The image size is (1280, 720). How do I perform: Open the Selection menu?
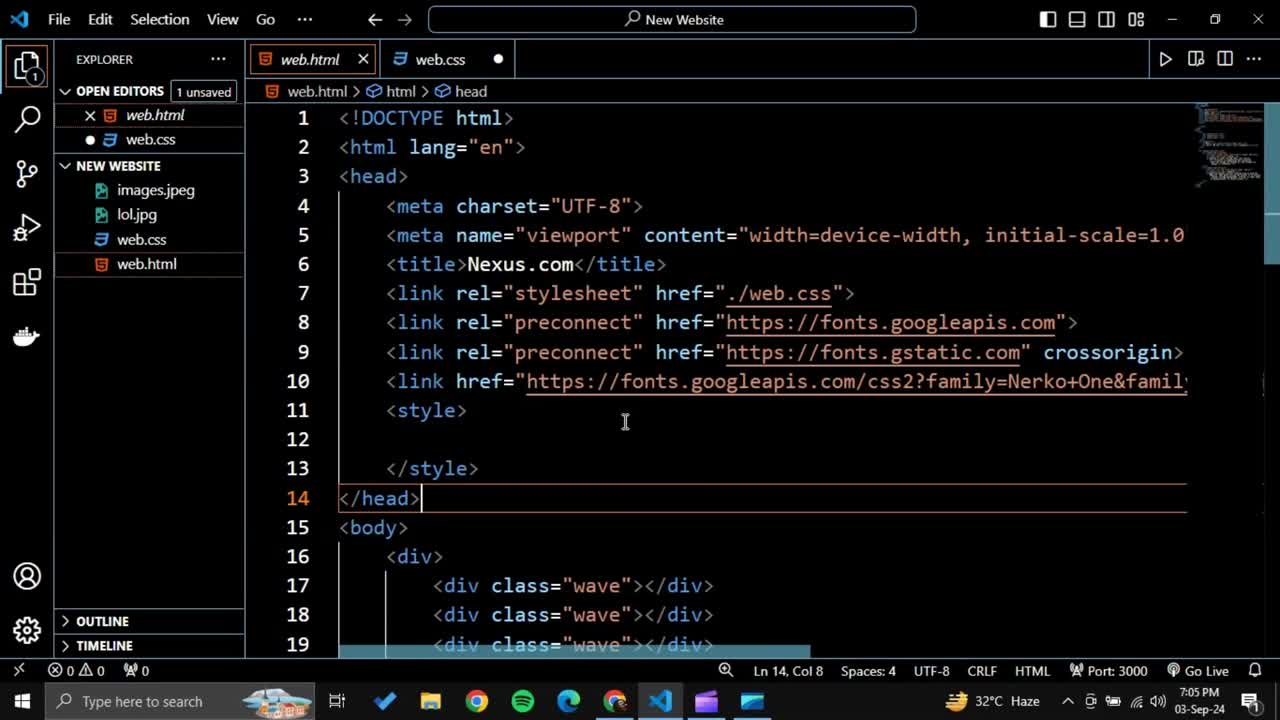(159, 20)
